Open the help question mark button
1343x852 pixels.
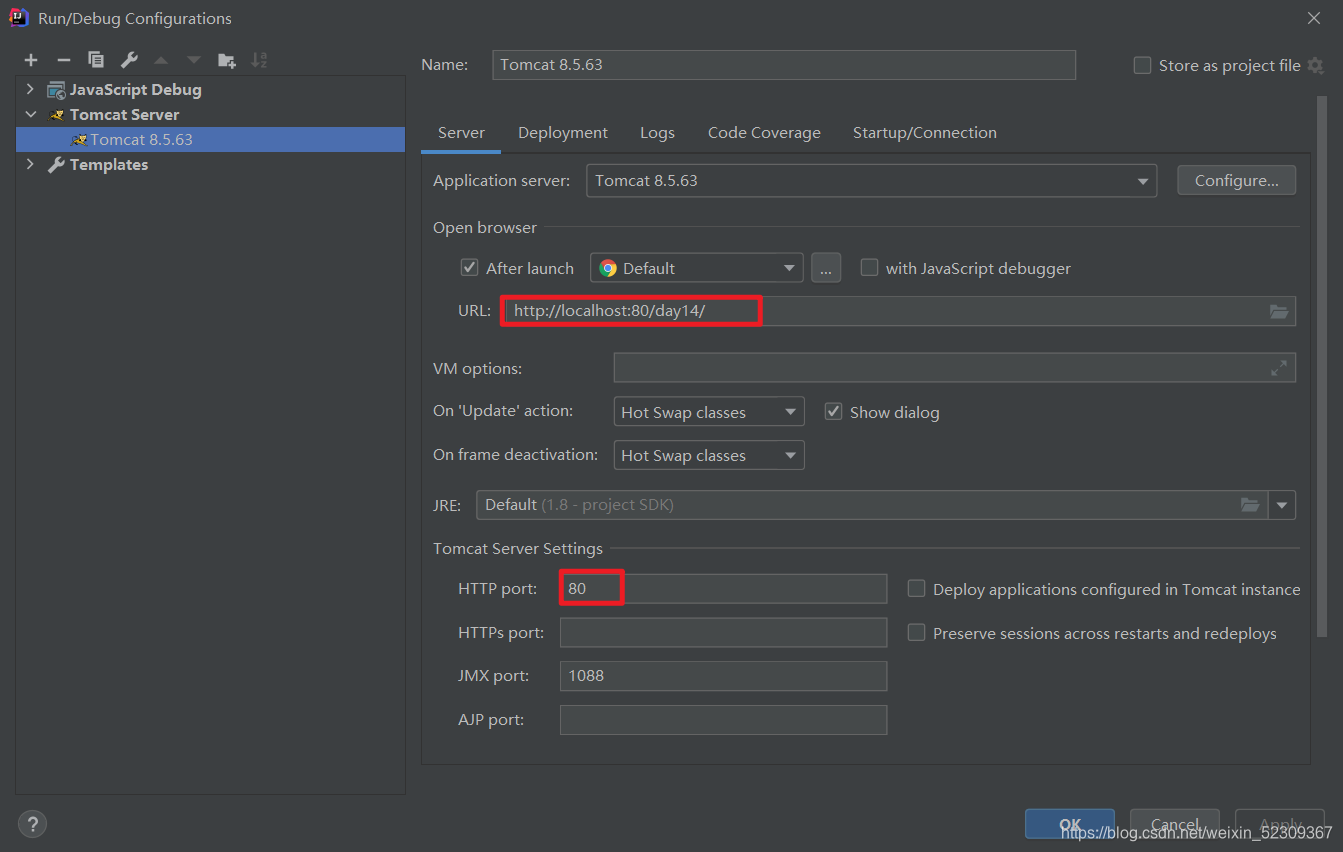[32, 824]
